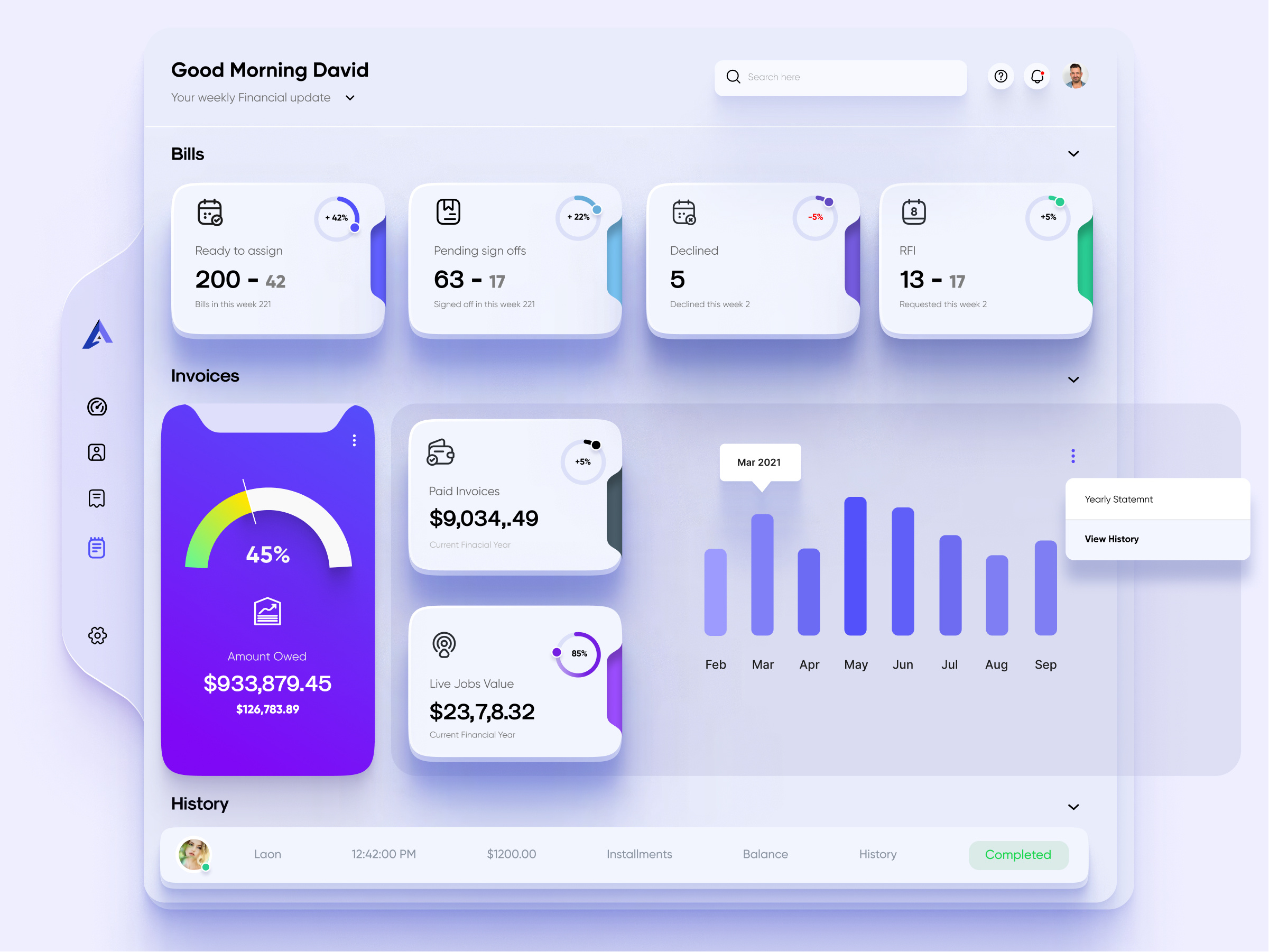Click the Ready to assign calendar icon
Viewport: 1269px width, 952px height.
pyautogui.click(x=209, y=212)
